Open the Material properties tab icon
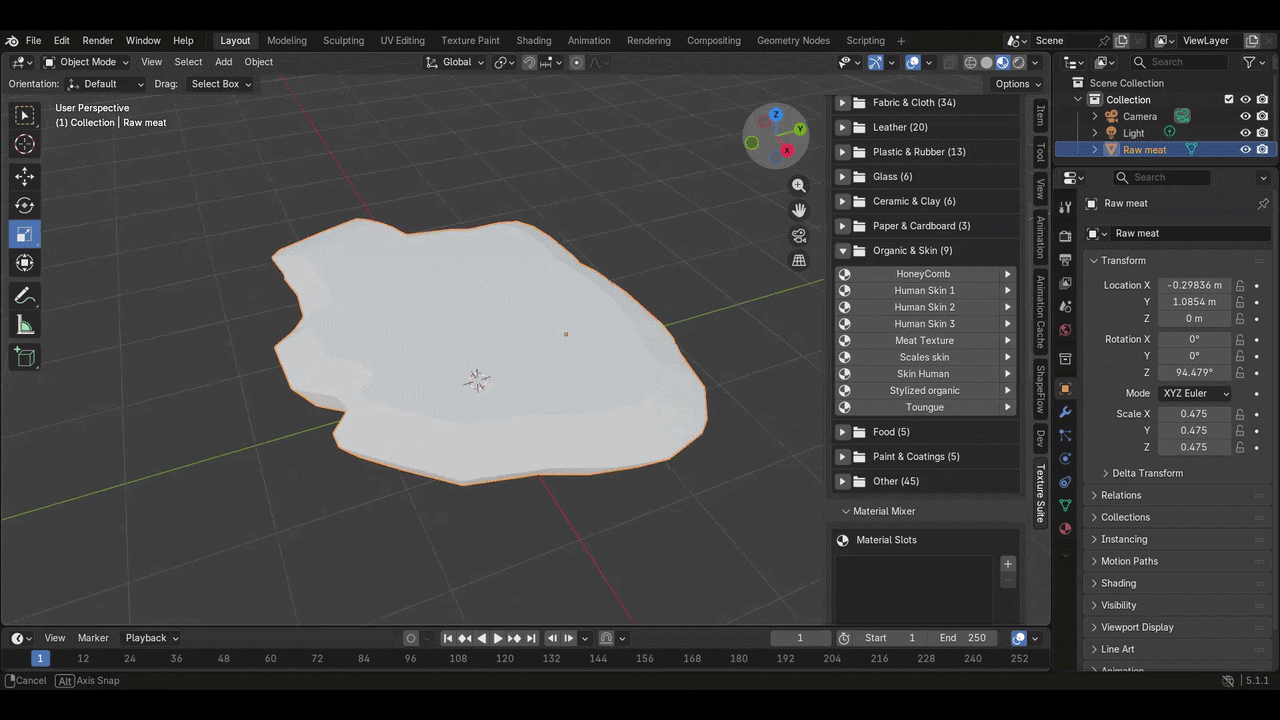This screenshot has height=720, width=1280. tap(1065, 528)
